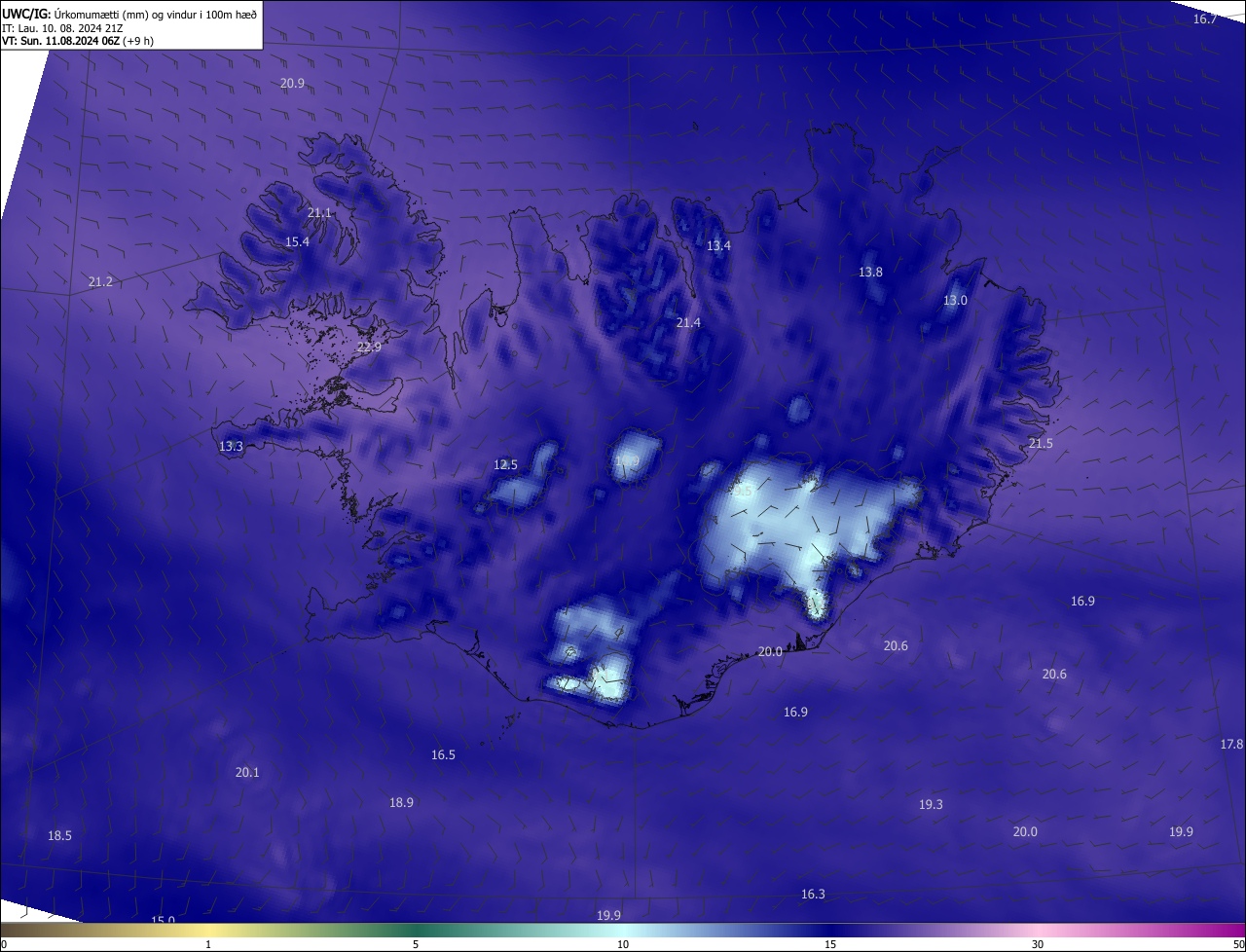Click the map value 21.1

click(319, 213)
